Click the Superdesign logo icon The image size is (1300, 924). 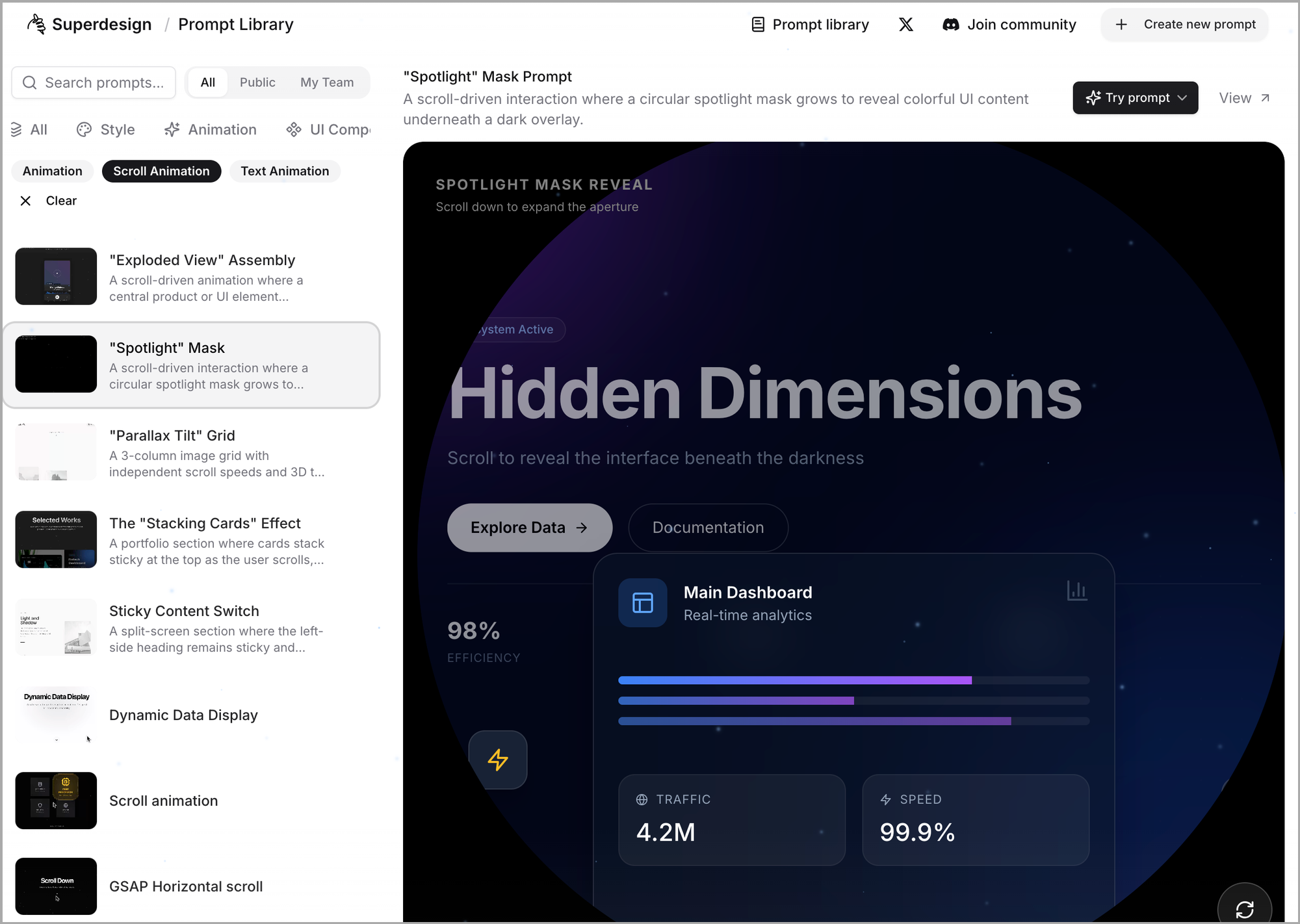(36, 24)
